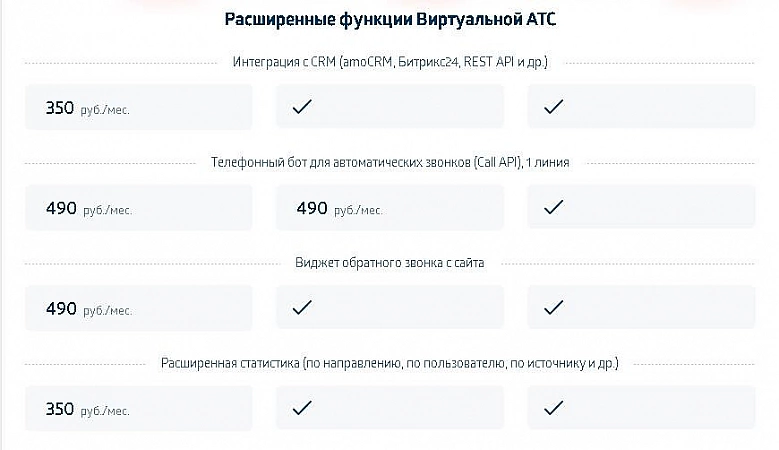This screenshot has height=450, width=779.
Task: Click the 'Расширенные функции Виртуальной АТС' title
Action: (389, 20)
